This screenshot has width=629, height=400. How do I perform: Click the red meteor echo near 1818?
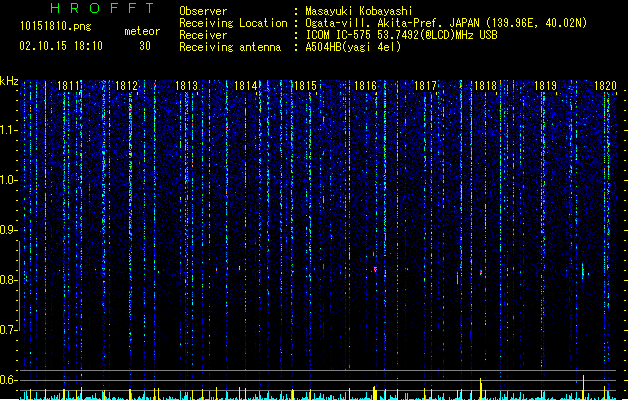pyautogui.click(x=481, y=272)
